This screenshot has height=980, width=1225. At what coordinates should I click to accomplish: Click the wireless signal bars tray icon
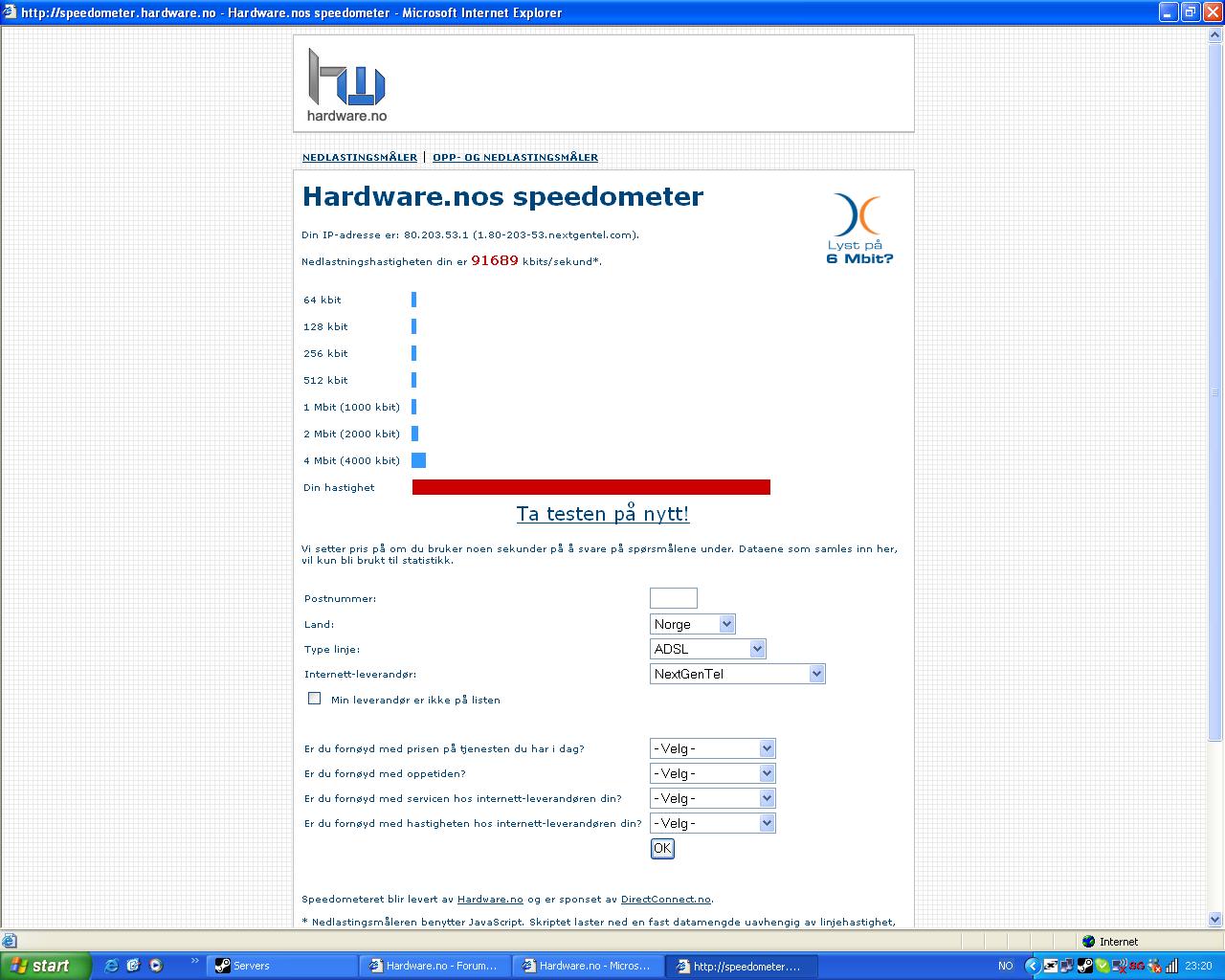point(1171,966)
